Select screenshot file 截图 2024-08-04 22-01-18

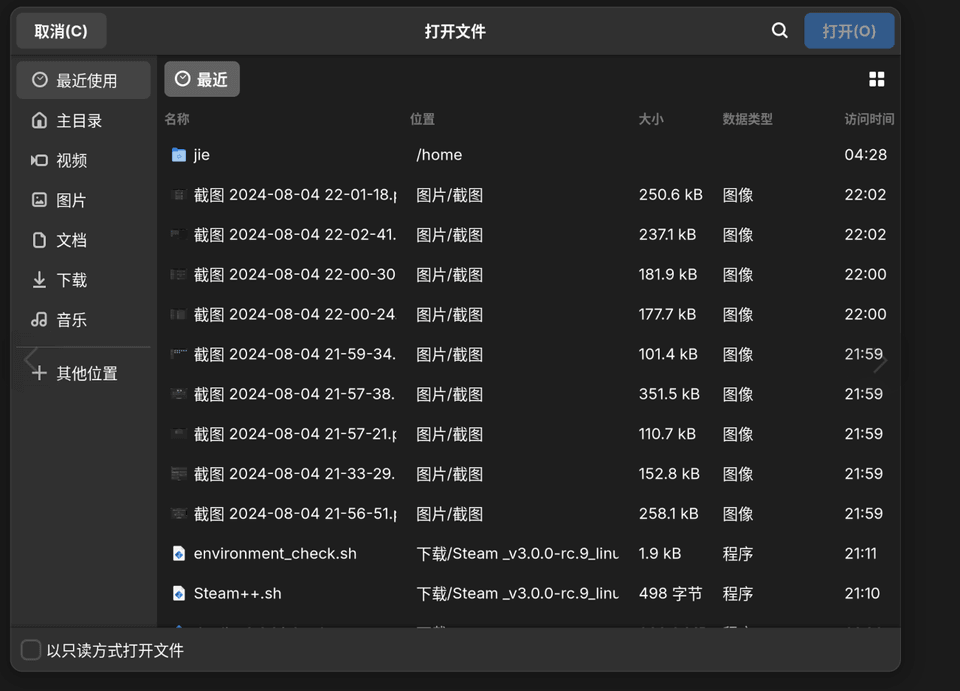coord(295,195)
